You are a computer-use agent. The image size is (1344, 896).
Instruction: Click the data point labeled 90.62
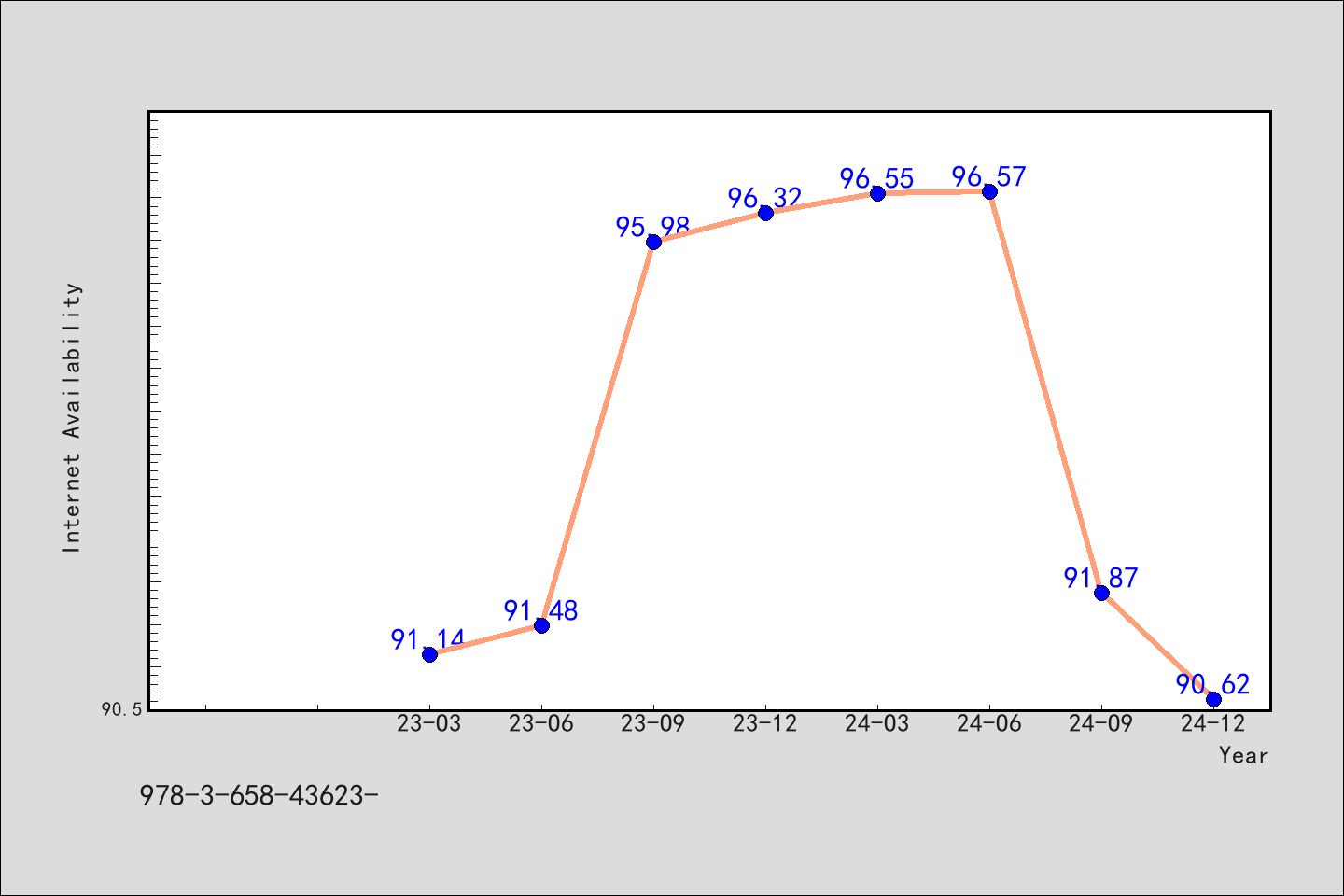coord(1213,699)
